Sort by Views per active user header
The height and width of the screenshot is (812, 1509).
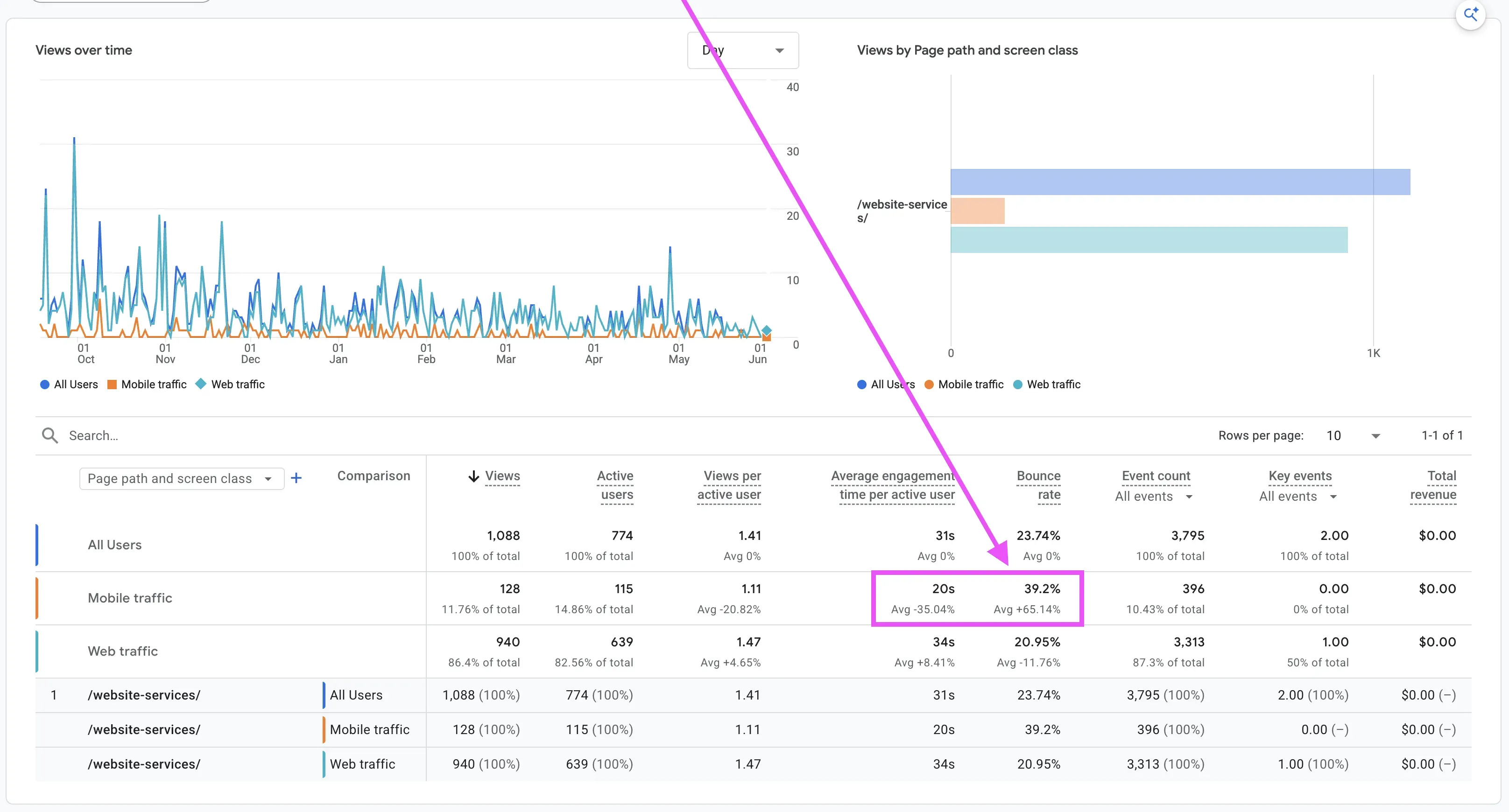(x=729, y=485)
